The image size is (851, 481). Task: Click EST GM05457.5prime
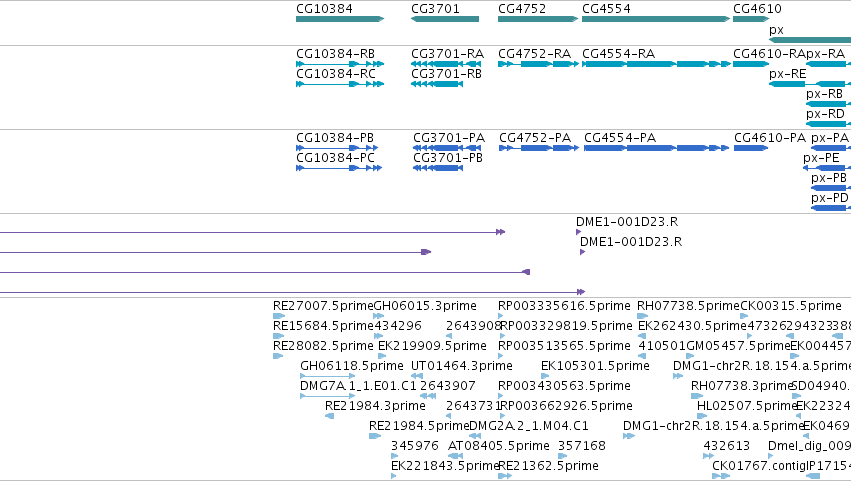pyautogui.click(x=738, y=346)
